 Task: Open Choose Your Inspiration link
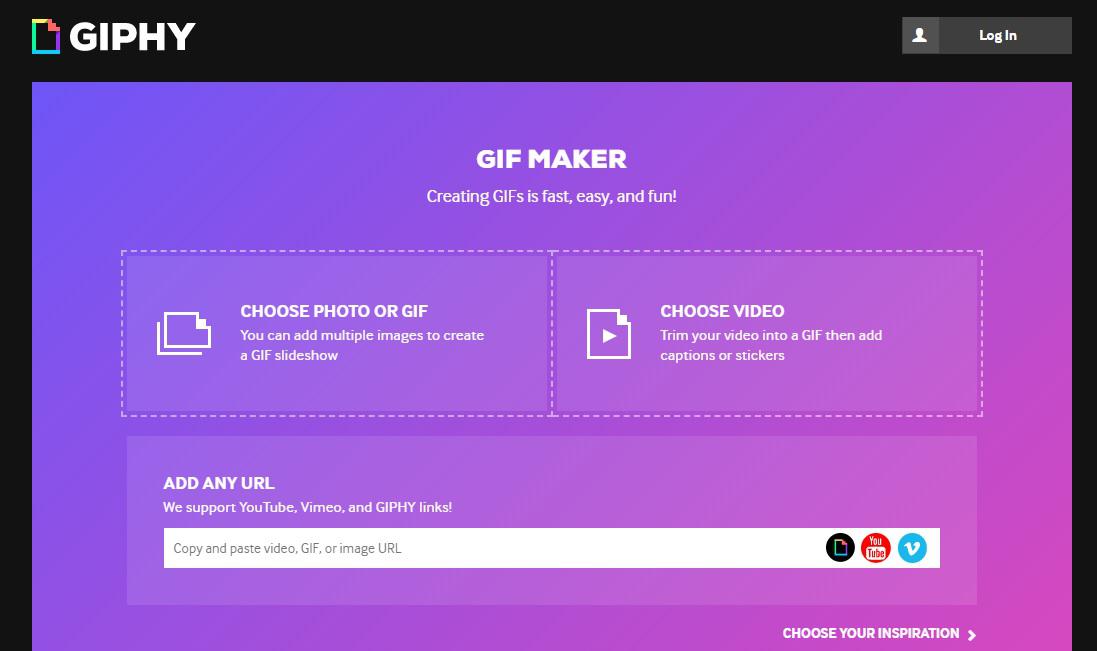tap(870, 634)
